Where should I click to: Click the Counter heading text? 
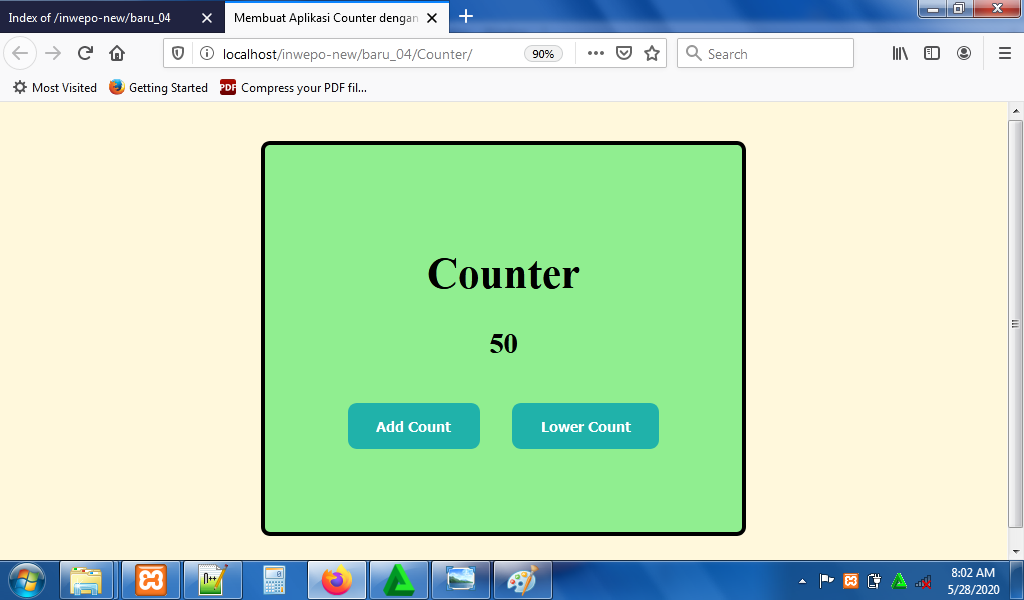[504, 274]
